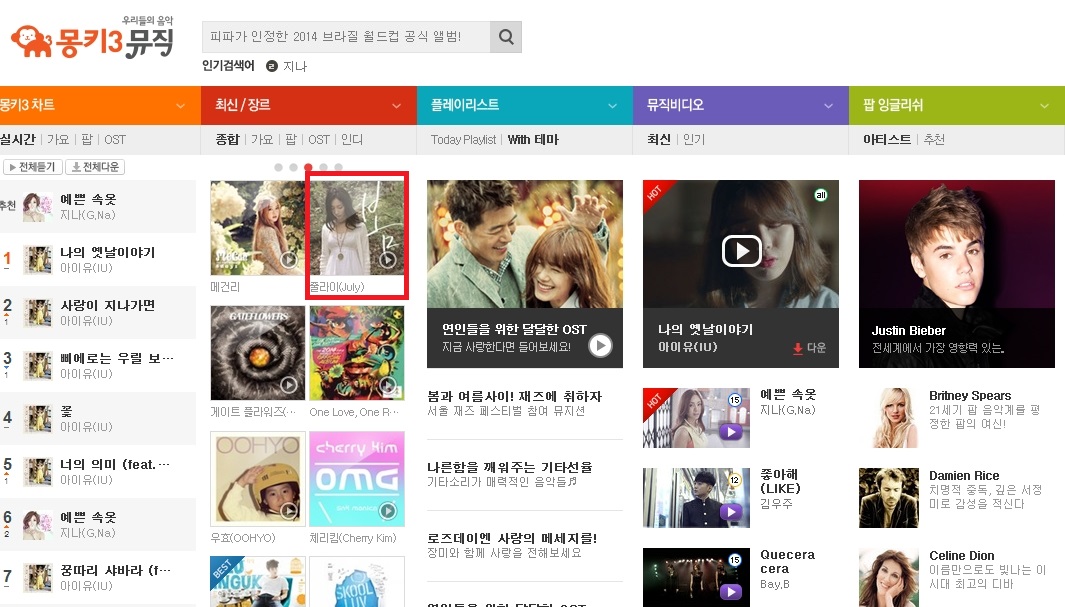Screen dimensions: 1065x607
Task: Download 나의 옛날이야기 via 다운 icon
Action: [x=810, y=348]
